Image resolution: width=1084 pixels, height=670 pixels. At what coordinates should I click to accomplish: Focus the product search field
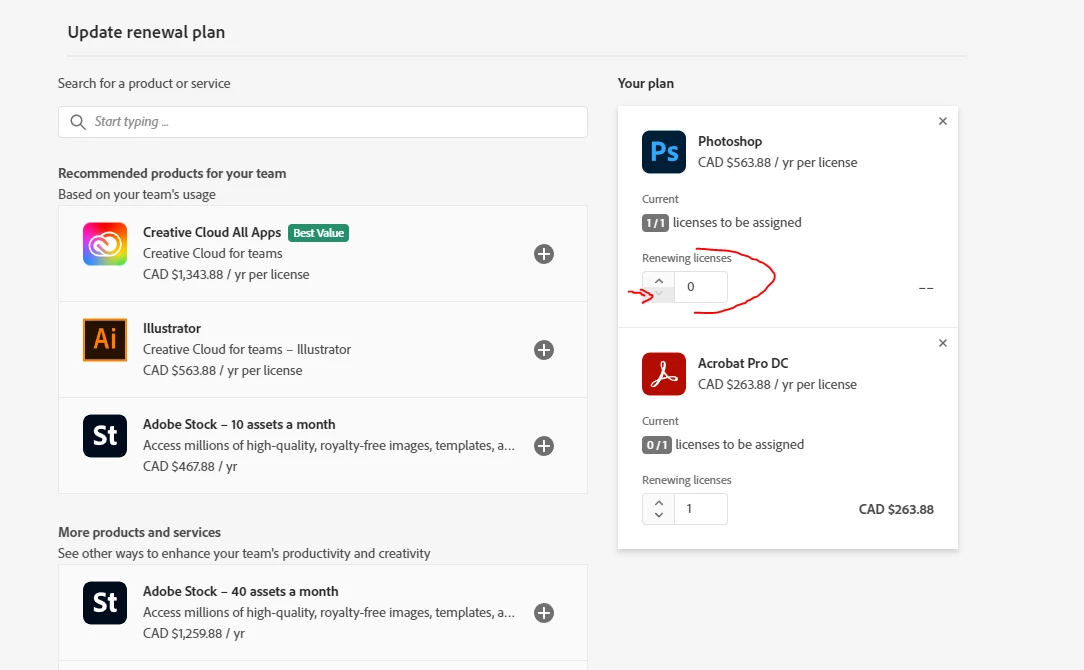click(323, 122)
